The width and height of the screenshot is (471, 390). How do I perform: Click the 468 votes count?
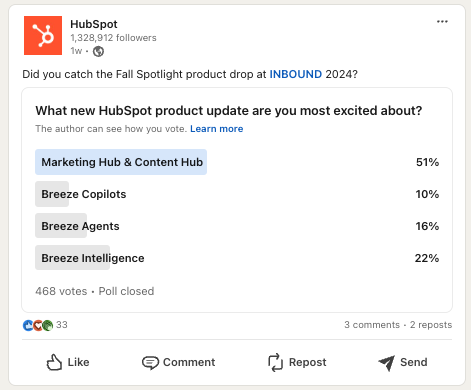[61, 291]
